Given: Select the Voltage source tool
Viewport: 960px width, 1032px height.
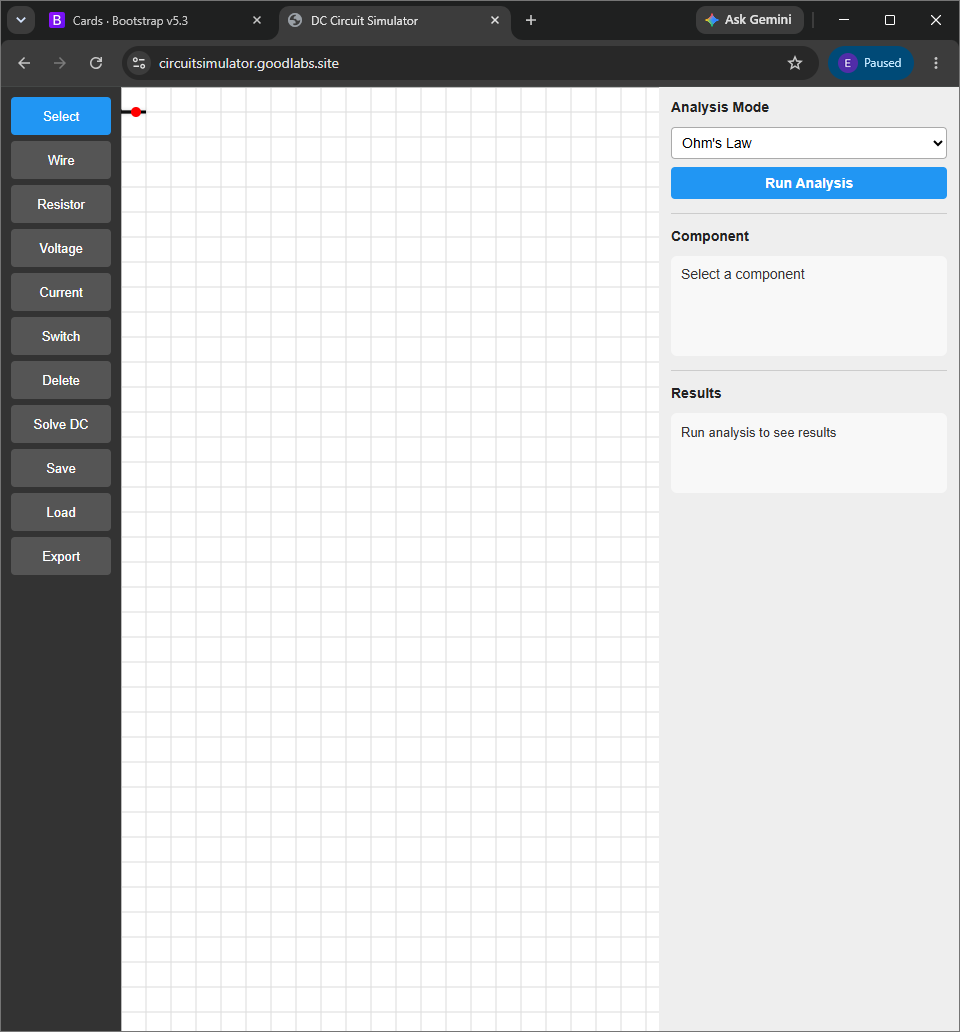Looking at the screenshot, I should coord(61,248).
